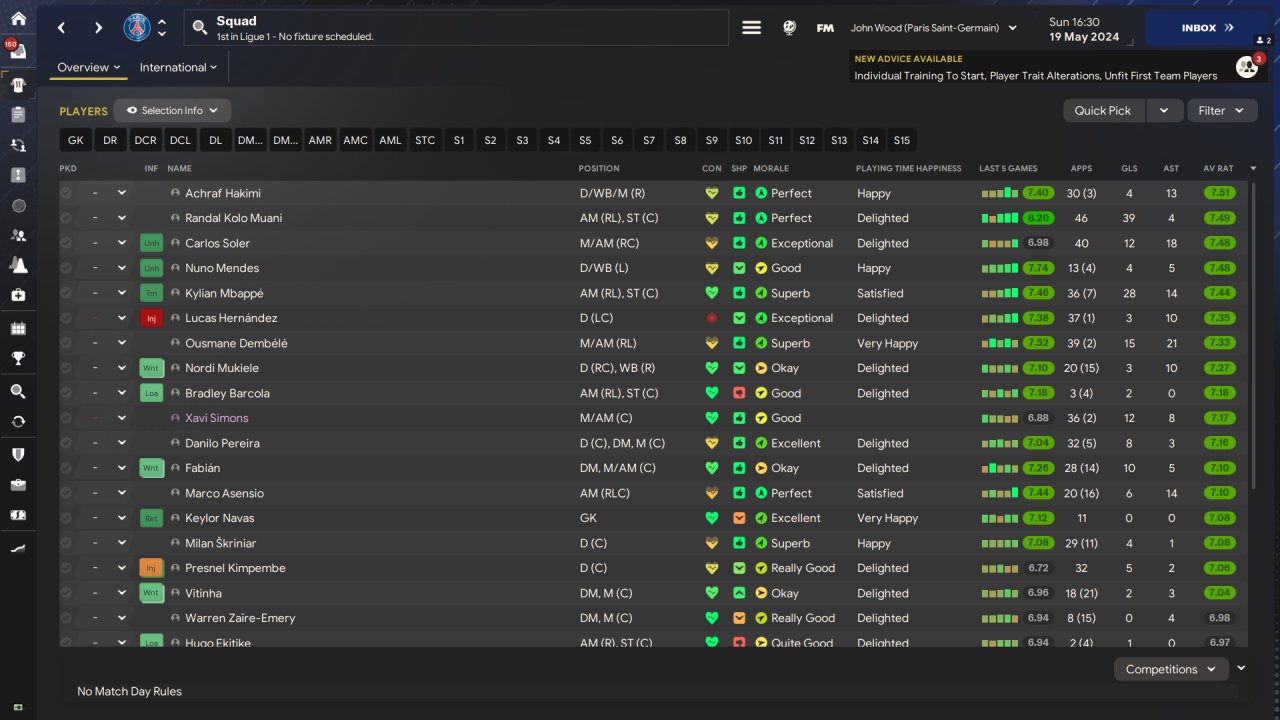1280x720 pixels.
Task: Click the FM logo menu
Action: point(825,28)
